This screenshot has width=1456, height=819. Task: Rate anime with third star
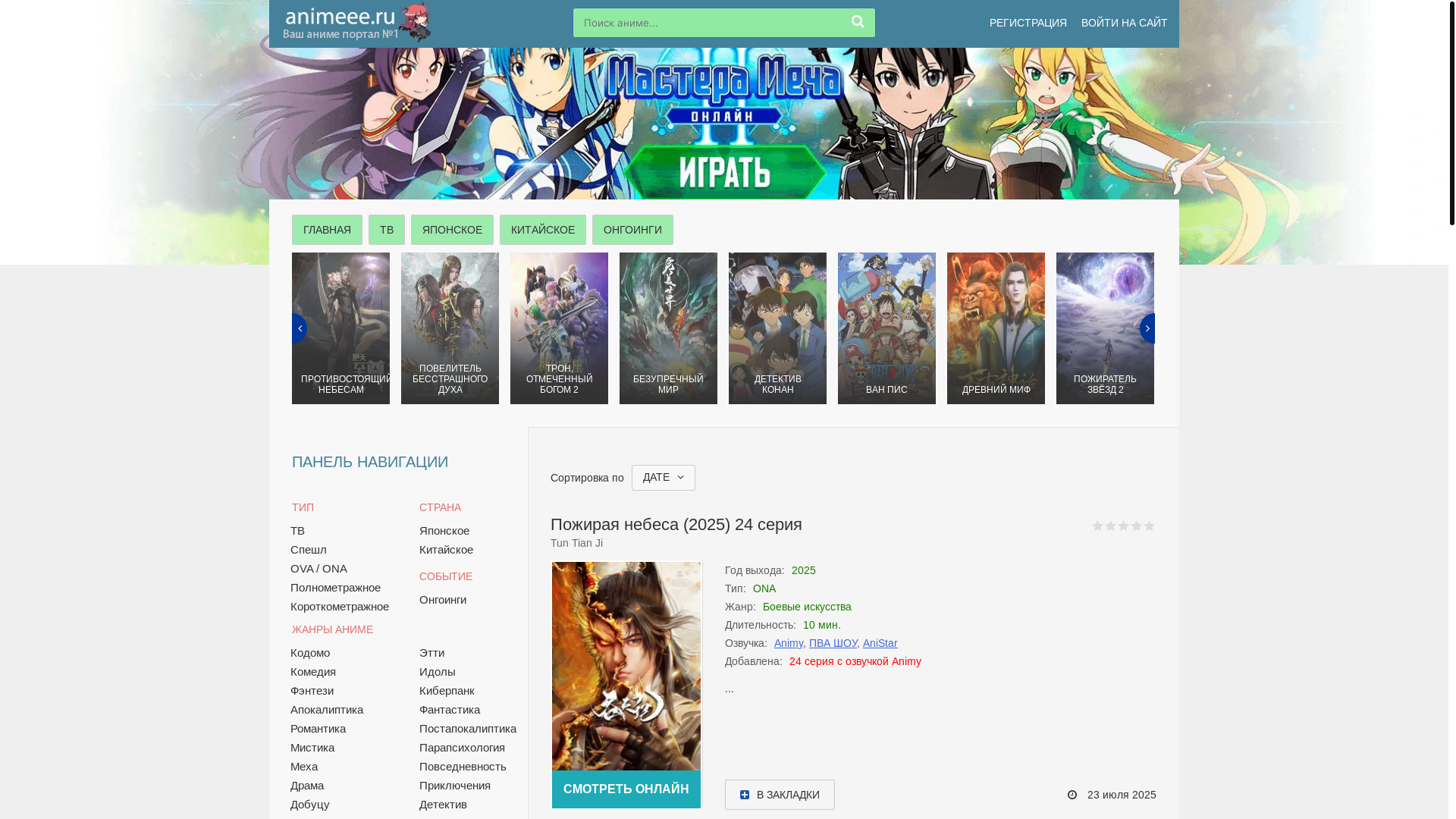click(1123, 526)
